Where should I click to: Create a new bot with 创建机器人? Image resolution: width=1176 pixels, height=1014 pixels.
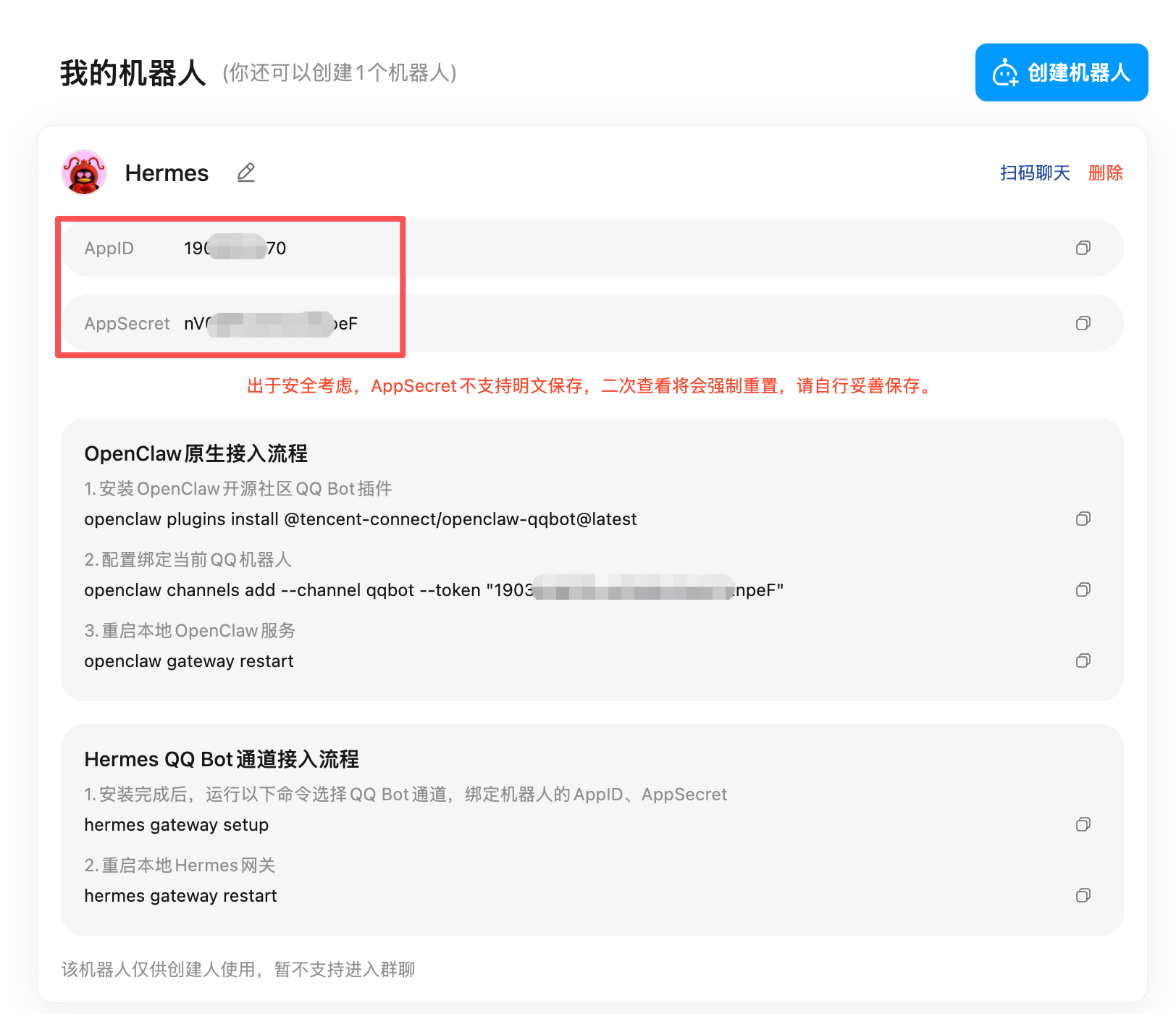click(1061, 72)
